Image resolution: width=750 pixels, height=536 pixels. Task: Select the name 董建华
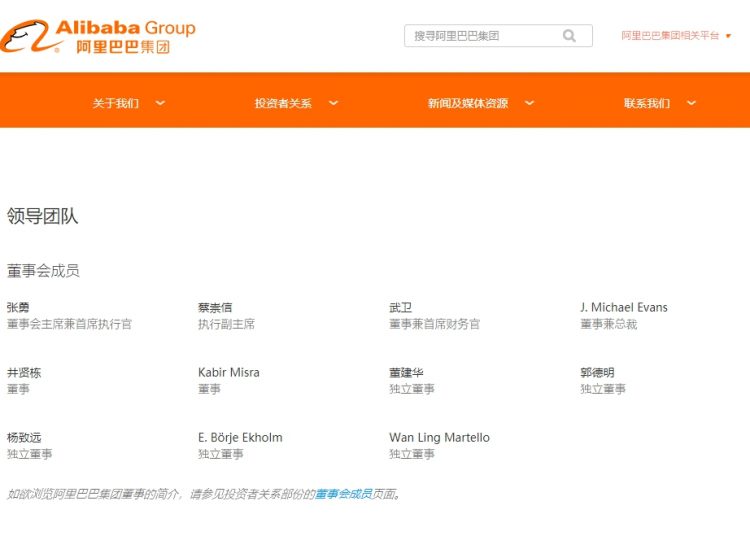pos(407,372)
